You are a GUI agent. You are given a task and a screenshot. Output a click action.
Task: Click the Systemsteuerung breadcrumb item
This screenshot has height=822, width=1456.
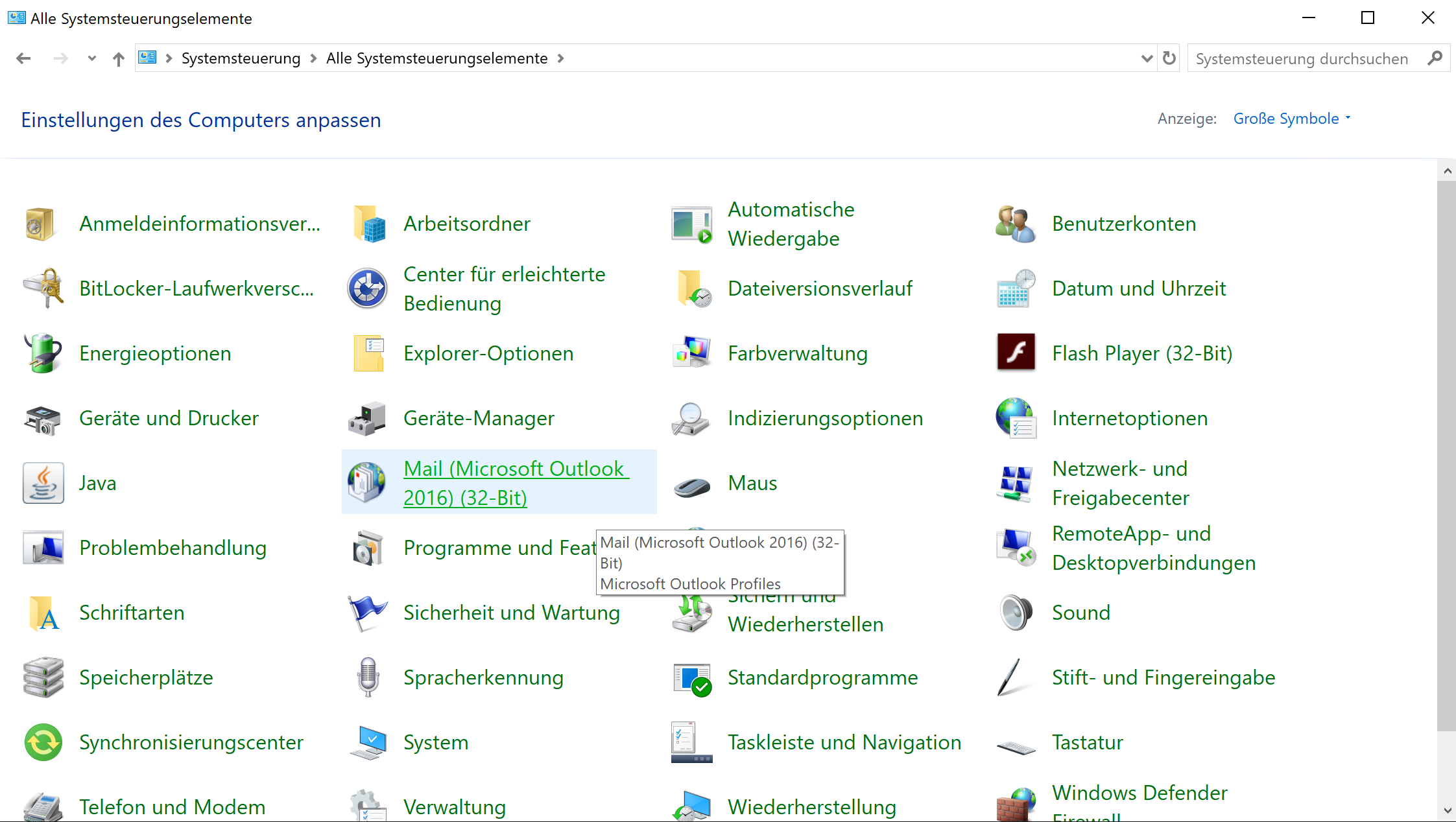point(241,58)
